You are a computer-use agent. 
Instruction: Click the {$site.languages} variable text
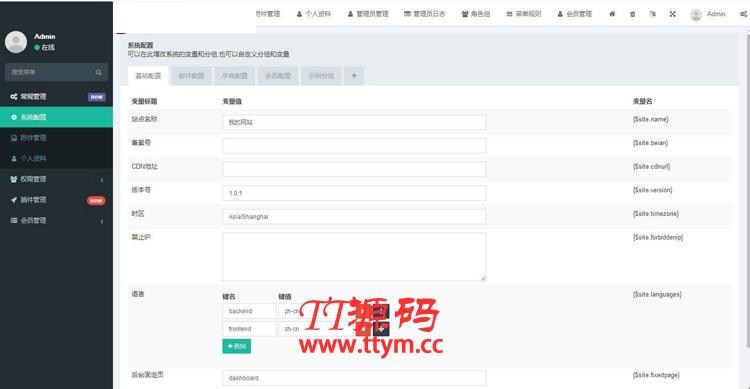pos(657,294)
